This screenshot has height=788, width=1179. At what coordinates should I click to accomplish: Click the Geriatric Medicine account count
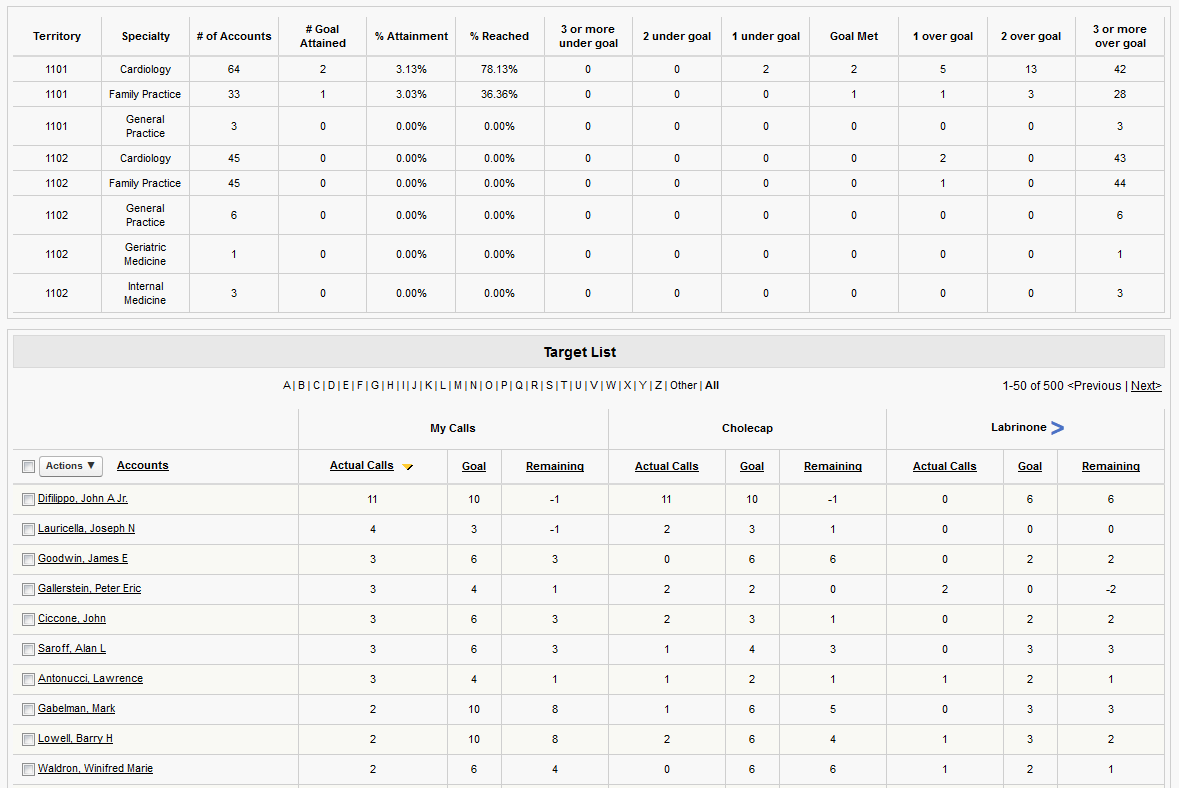pyautogui.click(x=234, y=254)
